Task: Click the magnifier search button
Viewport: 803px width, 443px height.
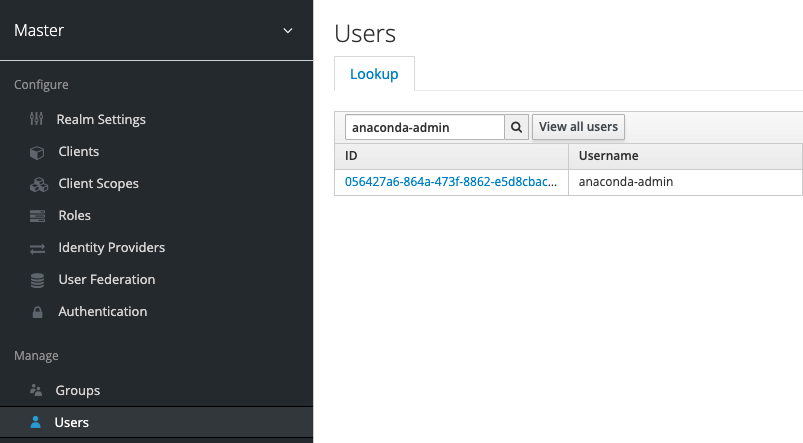Action: click(x=517, y=127)
